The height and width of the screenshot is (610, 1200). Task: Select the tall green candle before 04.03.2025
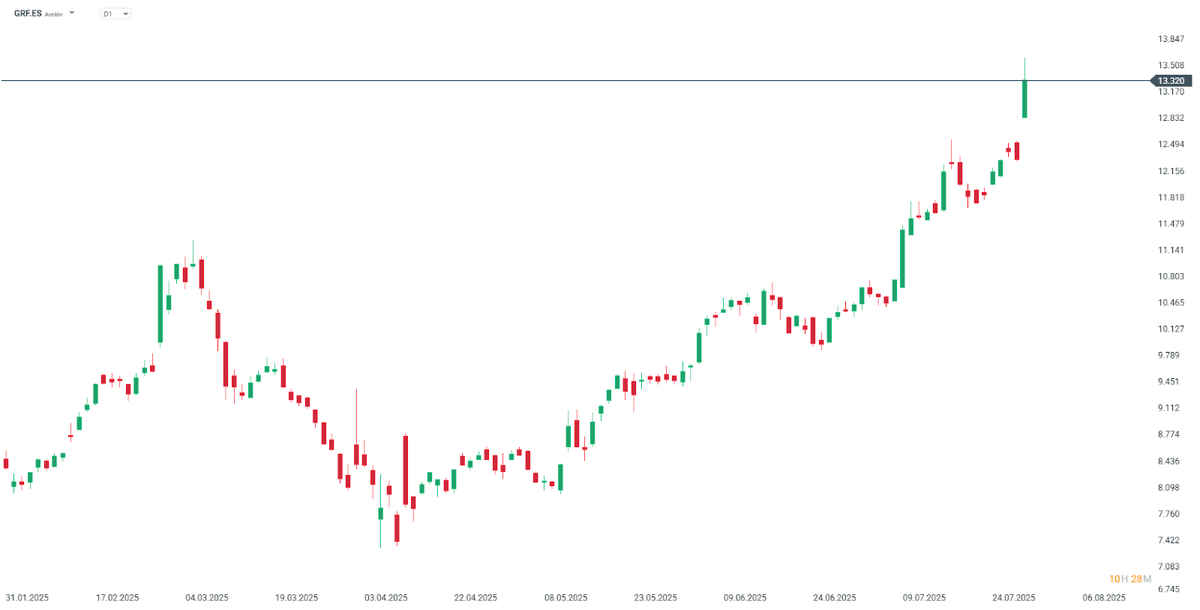click(160, 304)
